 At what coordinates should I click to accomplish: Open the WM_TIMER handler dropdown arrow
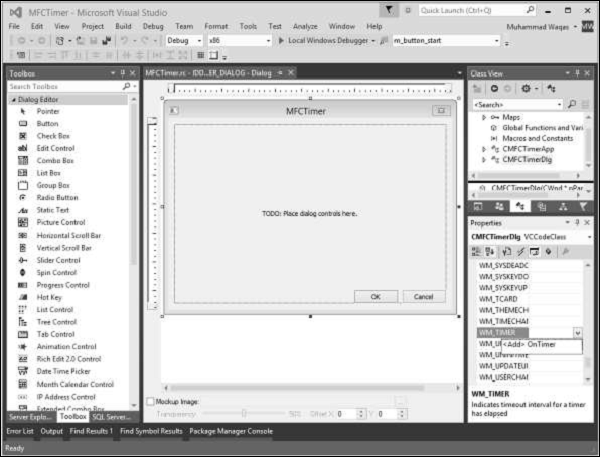tap(577, 332)
